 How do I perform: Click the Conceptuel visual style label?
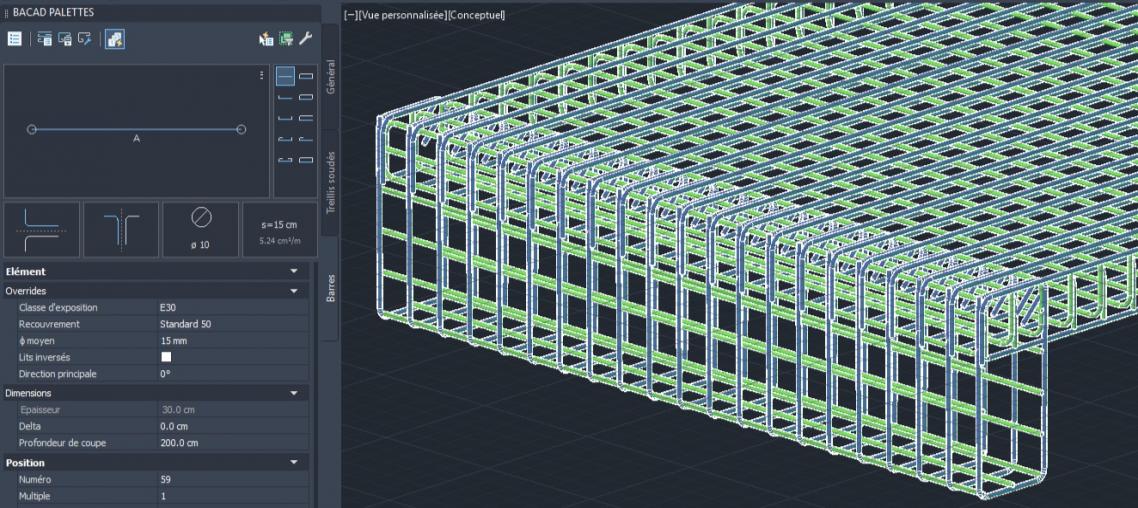point(477,15)
